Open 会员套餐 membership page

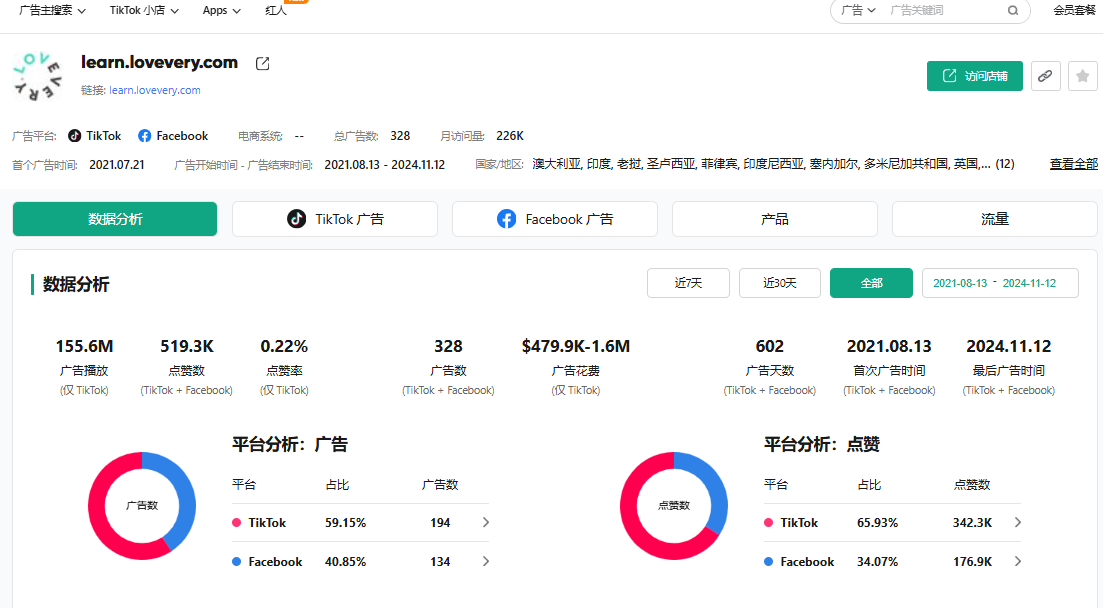click(x=1074, y=11)
